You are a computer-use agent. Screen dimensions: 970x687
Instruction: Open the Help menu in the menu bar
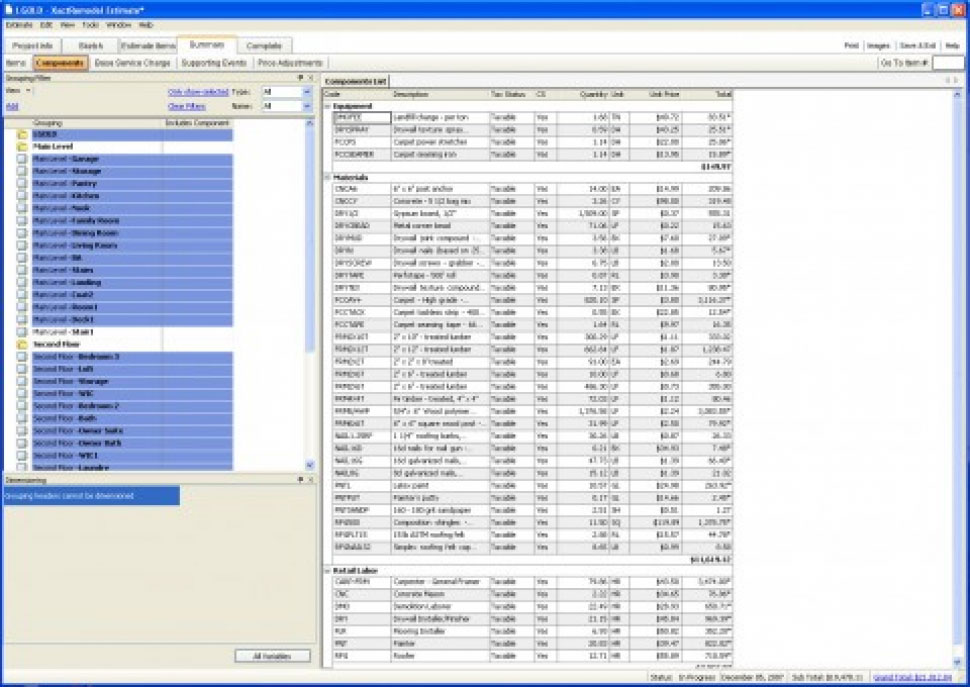click(146, 25)
